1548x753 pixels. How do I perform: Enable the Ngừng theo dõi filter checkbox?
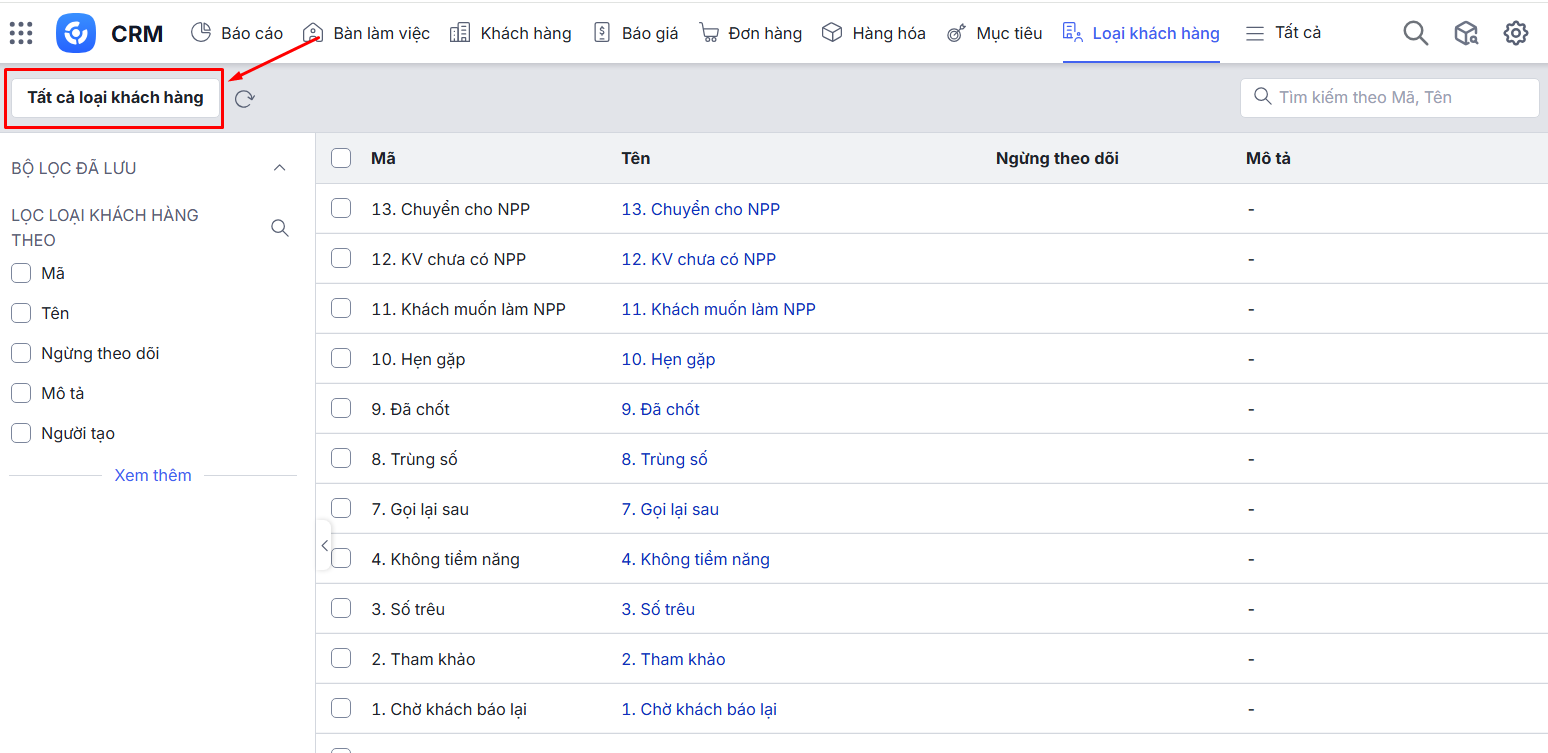21,353
